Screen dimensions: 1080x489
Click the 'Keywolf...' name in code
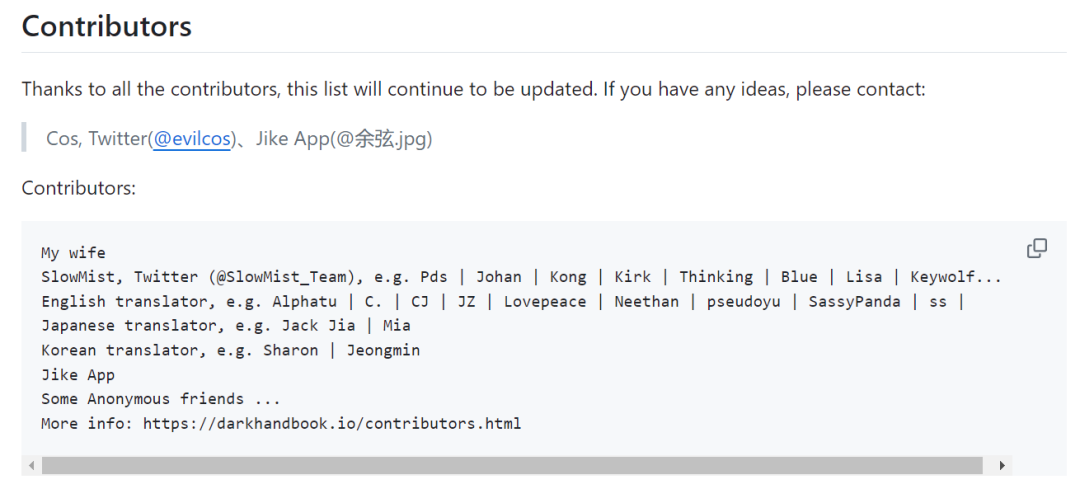click(x=956, y=277)
